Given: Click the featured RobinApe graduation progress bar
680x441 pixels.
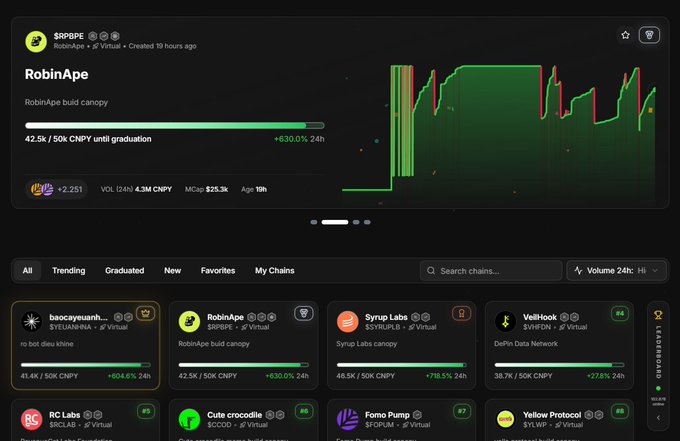Looking at the screenshot, I should [174, 125].
